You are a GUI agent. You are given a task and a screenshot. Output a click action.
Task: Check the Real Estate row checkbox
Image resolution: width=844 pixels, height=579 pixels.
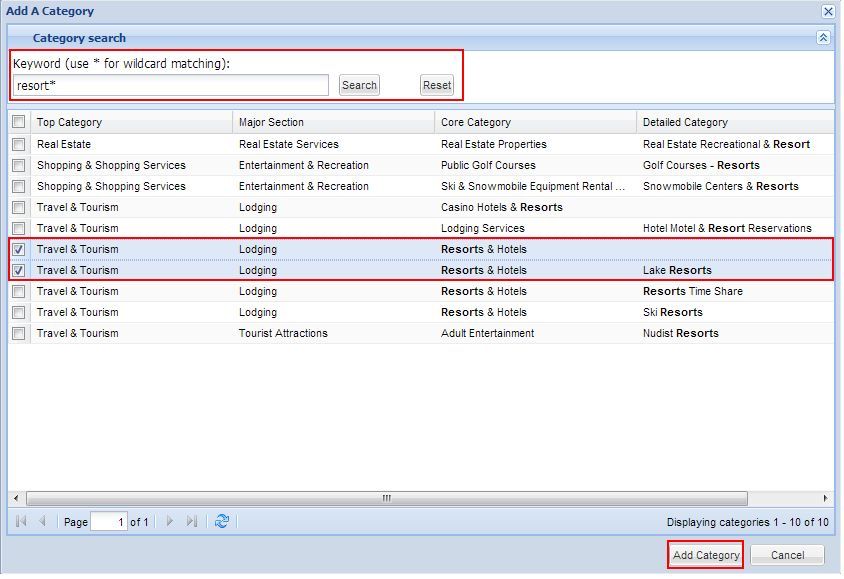(x=19, y=144)
